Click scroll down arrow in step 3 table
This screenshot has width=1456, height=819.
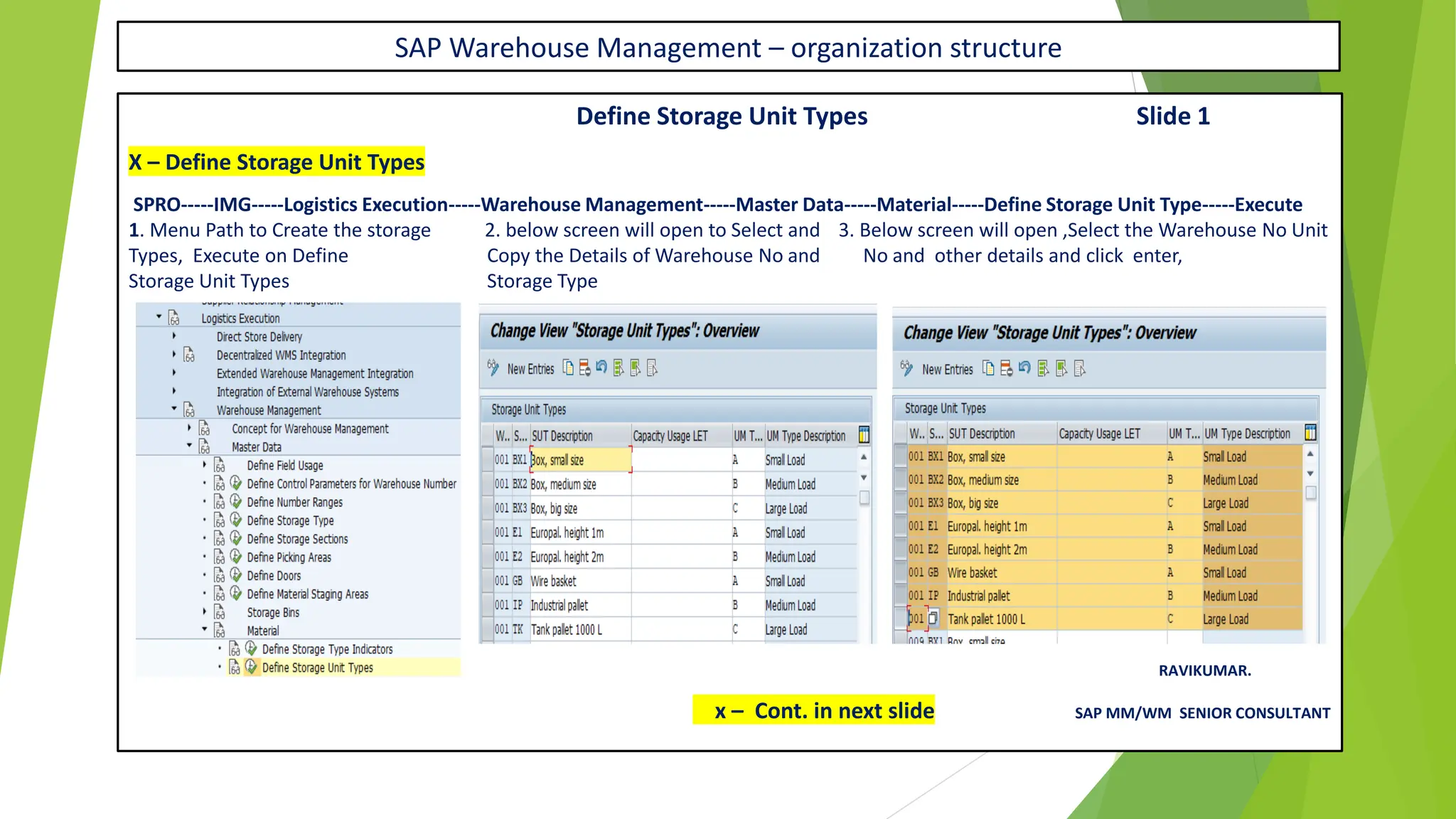1310,474
